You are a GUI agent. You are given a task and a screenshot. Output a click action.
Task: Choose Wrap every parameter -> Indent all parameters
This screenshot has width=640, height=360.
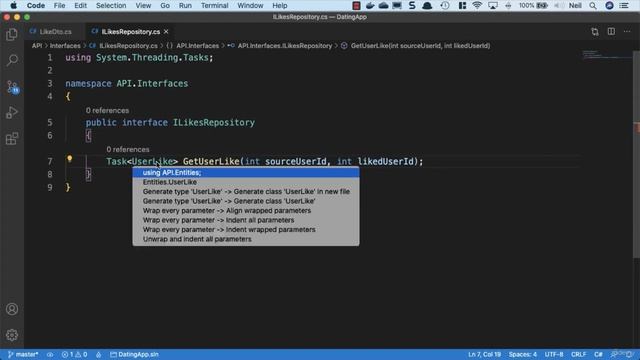pos(246,220)
